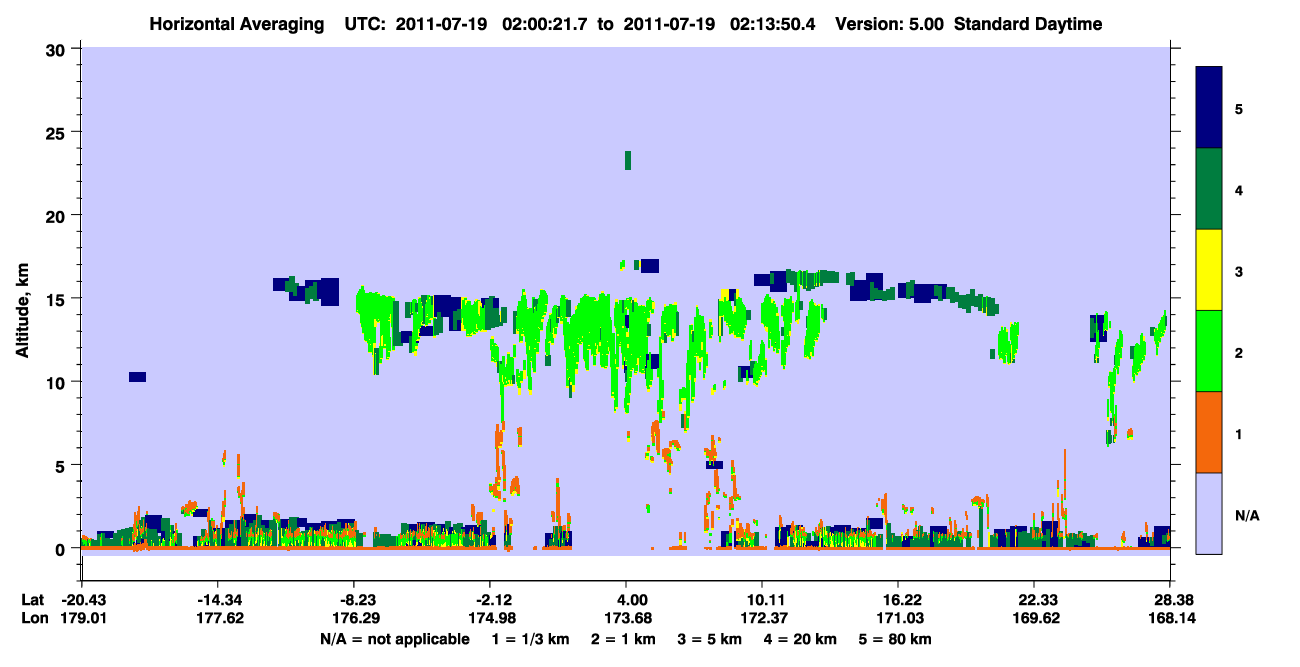Viewport: 1300px width, 667px height.
Task: Click the '5 = 80 km' legend note
Action: (895, 639)
